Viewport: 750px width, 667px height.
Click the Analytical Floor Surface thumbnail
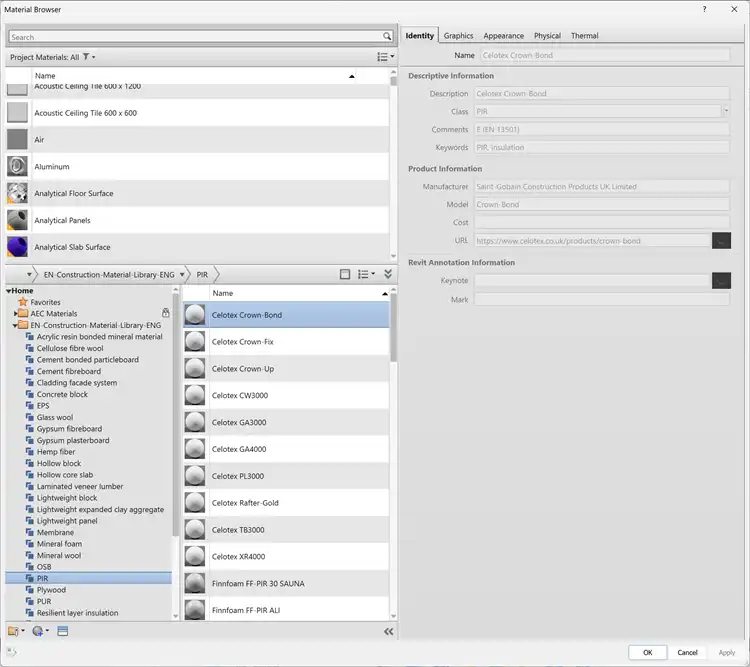[x=17, y=193]
